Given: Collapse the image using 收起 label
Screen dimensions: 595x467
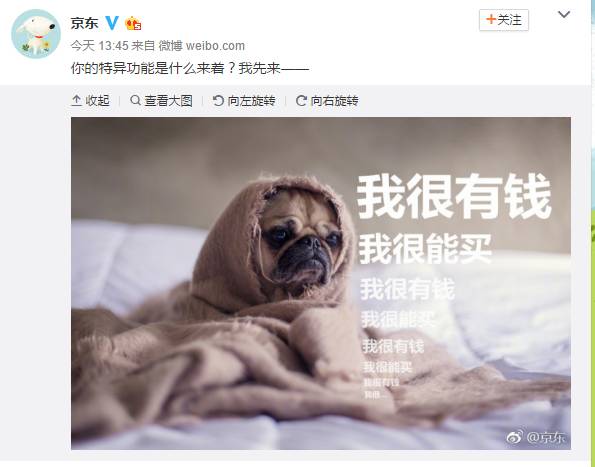Looking at the screenshot, I should (98, 101).
